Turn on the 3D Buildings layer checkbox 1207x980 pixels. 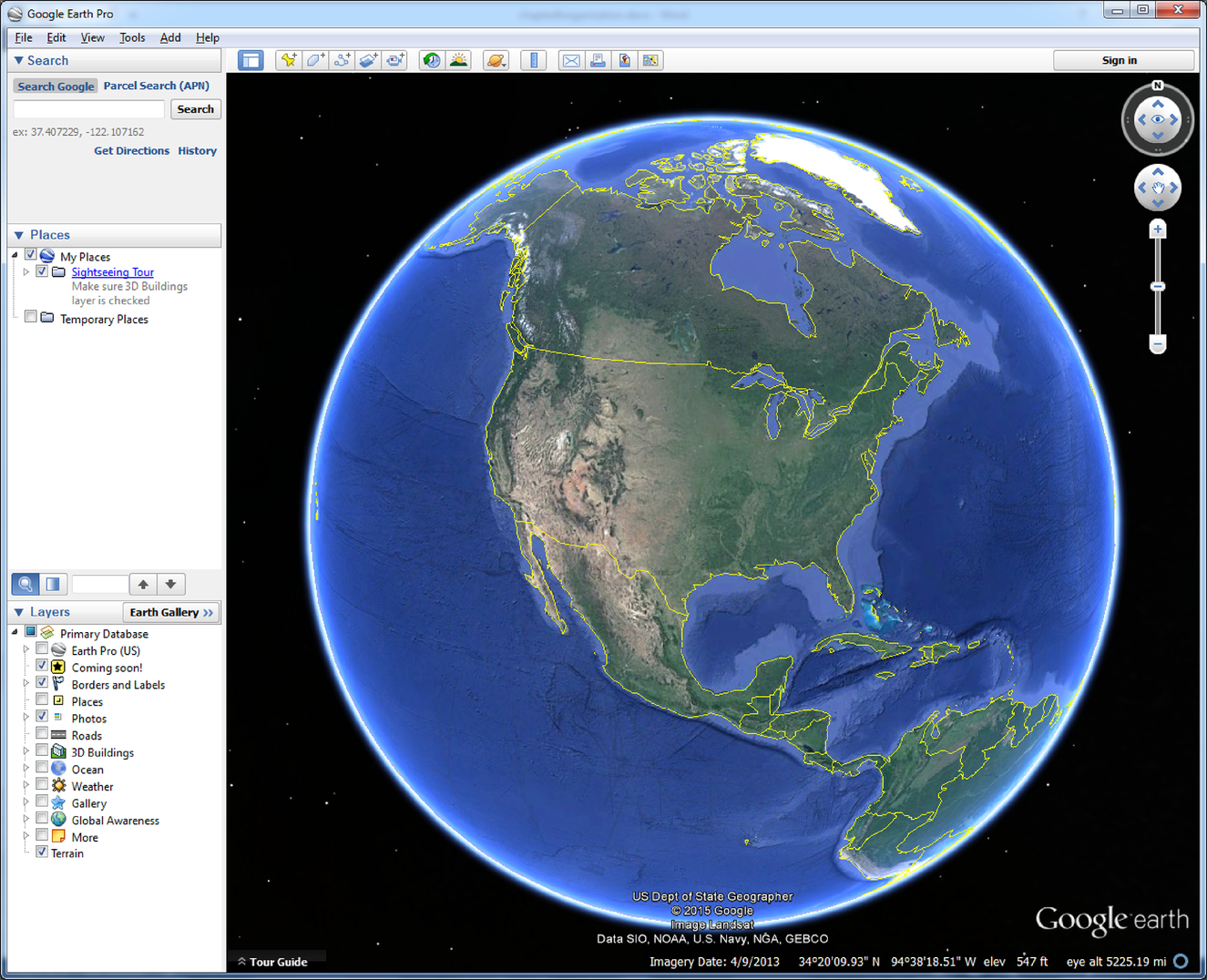[42, 751]
